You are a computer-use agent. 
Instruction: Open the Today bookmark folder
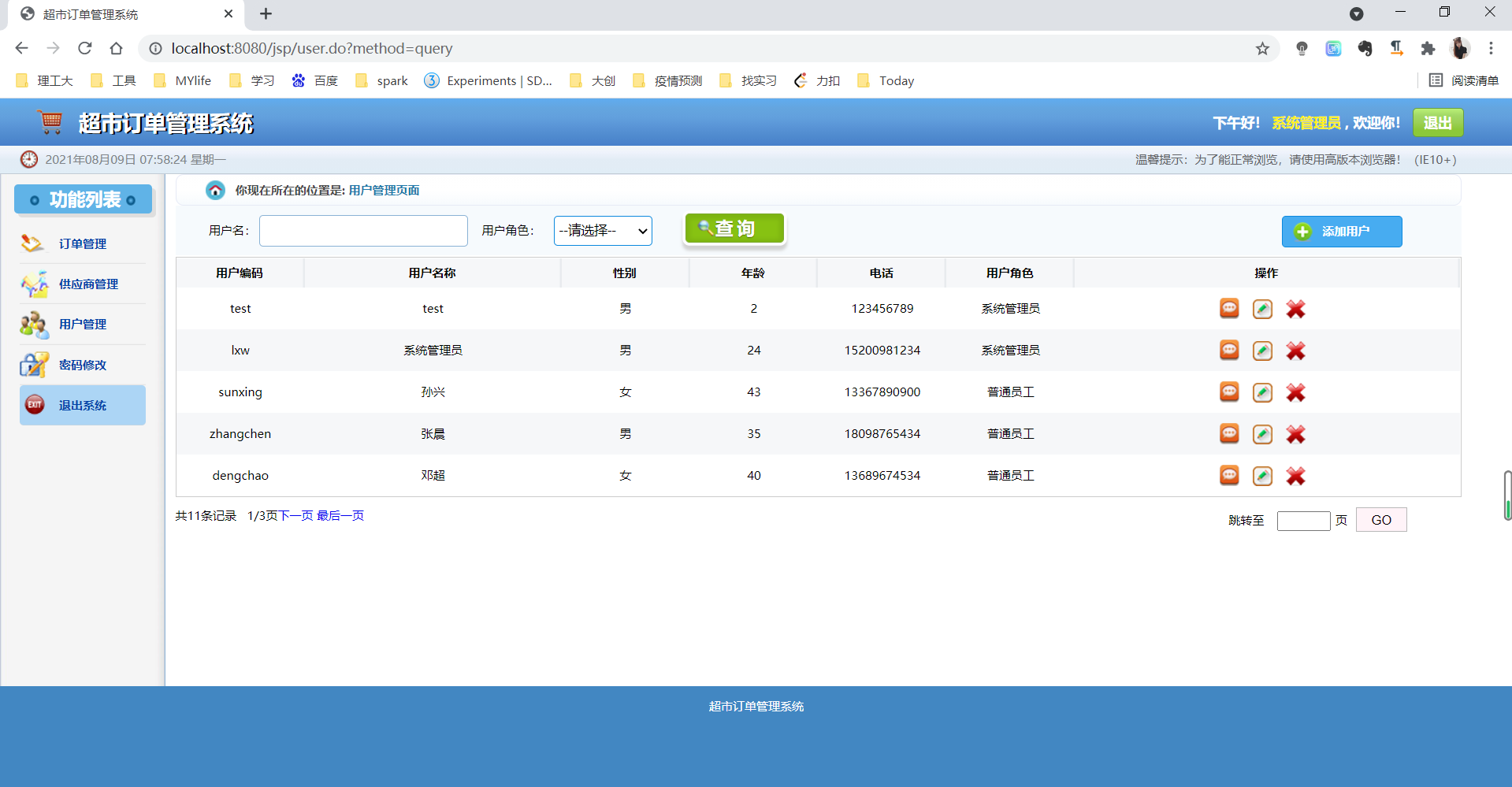pyautogui.click(x=886, y=80)
